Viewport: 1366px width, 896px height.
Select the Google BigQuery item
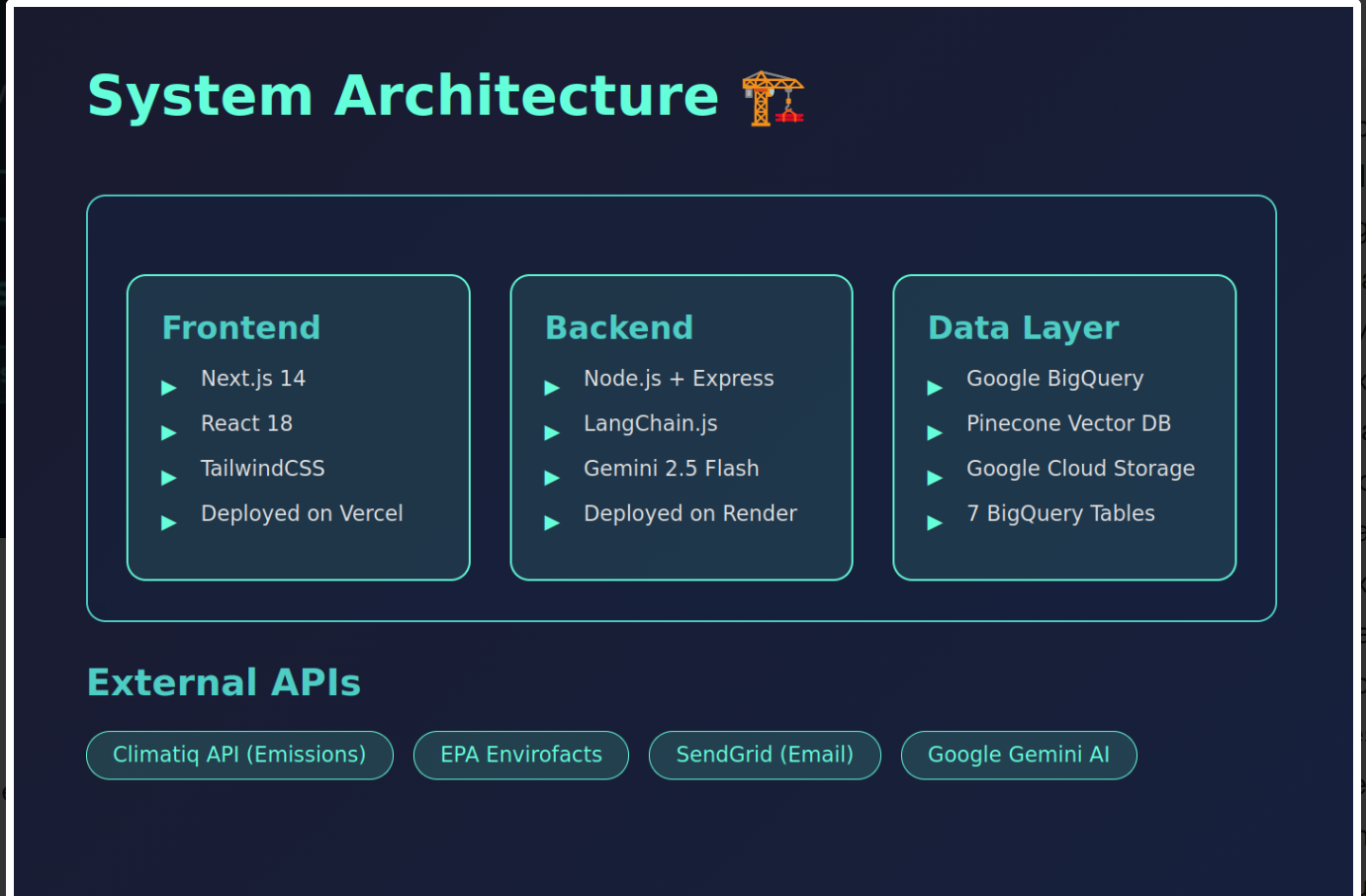coord(1055,379)
